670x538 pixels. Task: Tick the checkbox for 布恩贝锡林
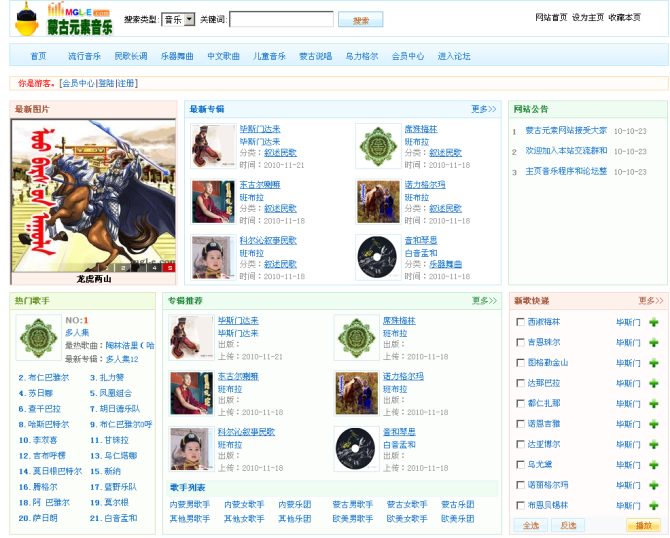(x=520, y=506)
